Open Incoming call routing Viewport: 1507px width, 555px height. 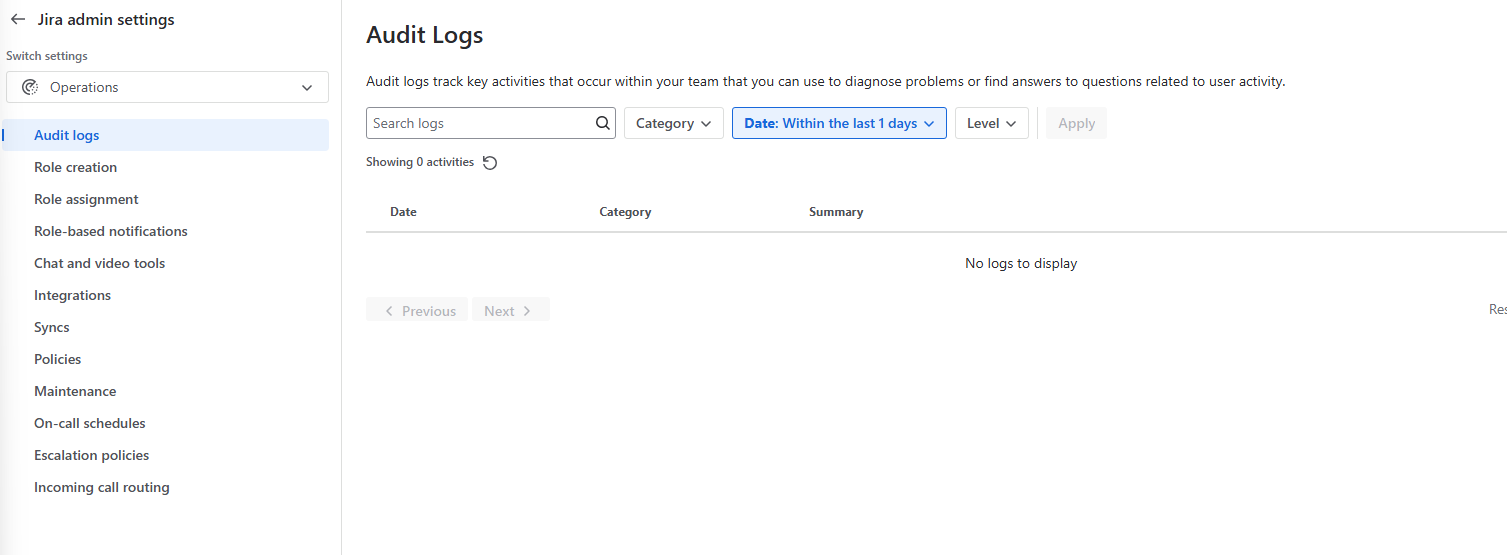tap(102, 487)
